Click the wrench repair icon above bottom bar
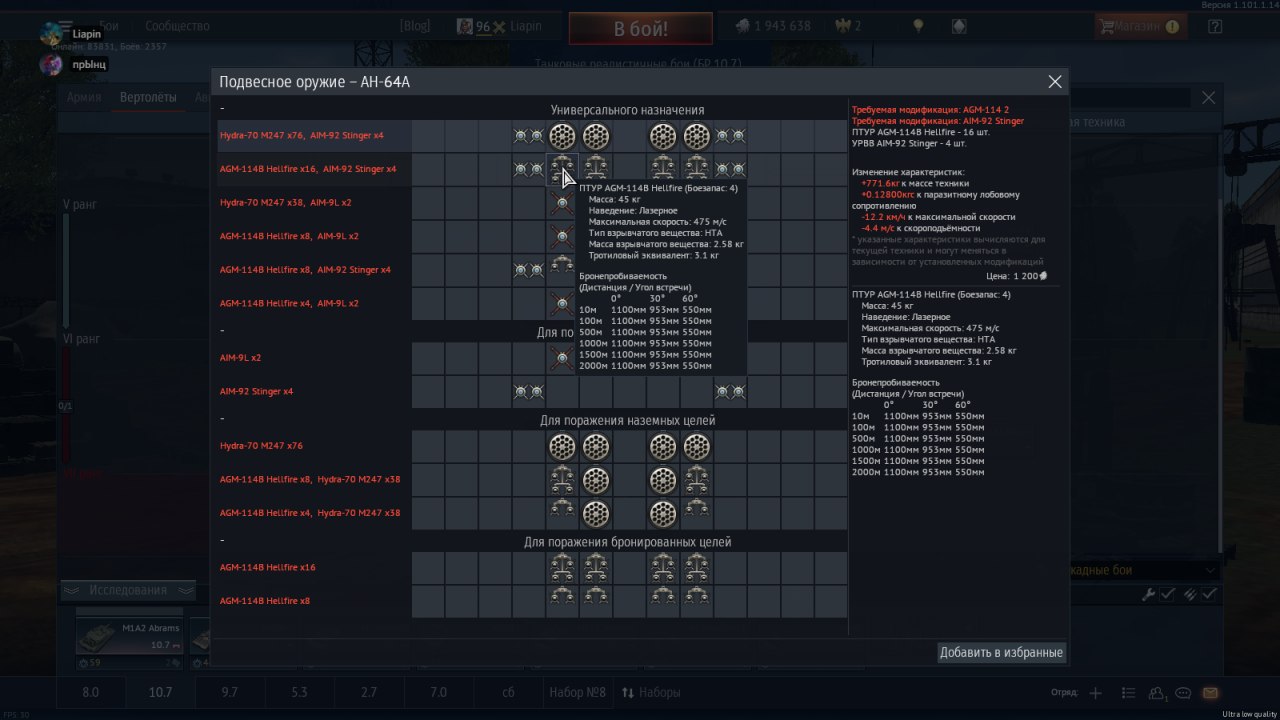Screen dimensions: 1280x720 click(1150, 594)
